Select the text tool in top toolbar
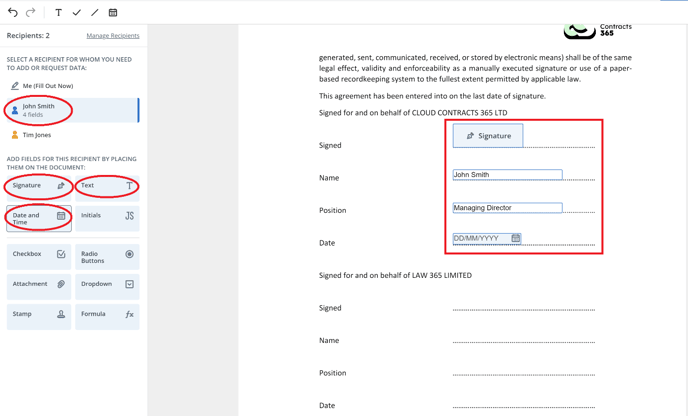 (x=58, y=12)
